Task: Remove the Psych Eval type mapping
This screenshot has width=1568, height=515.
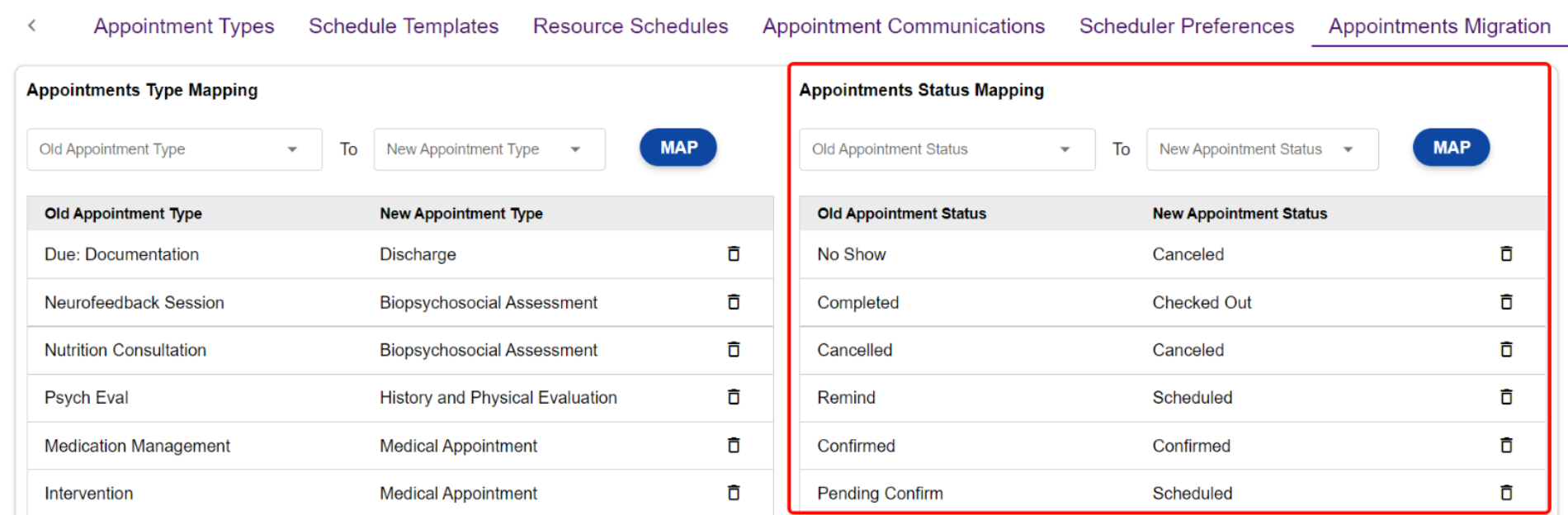Action: coord(733,397)
